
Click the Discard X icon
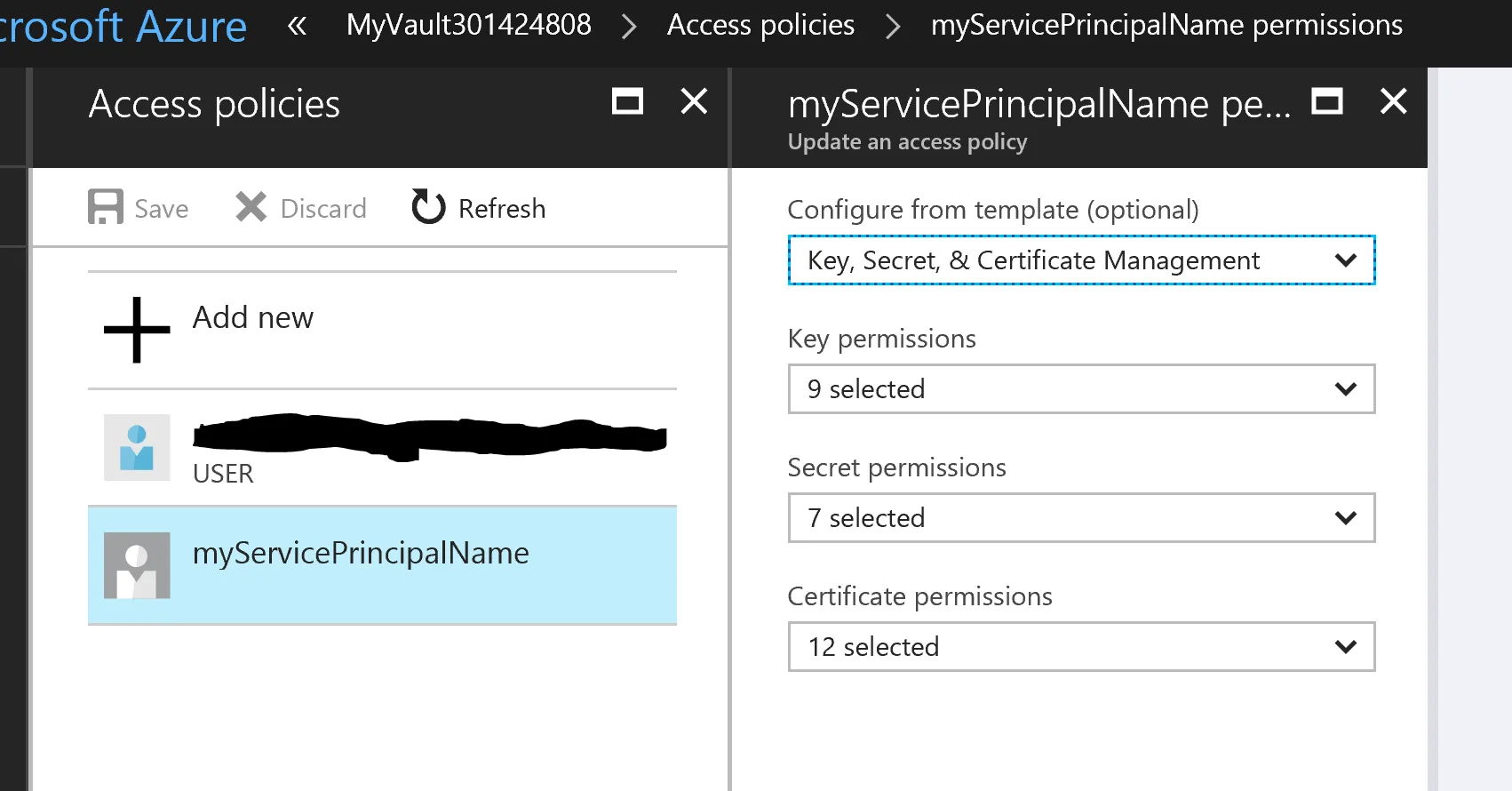251,207
